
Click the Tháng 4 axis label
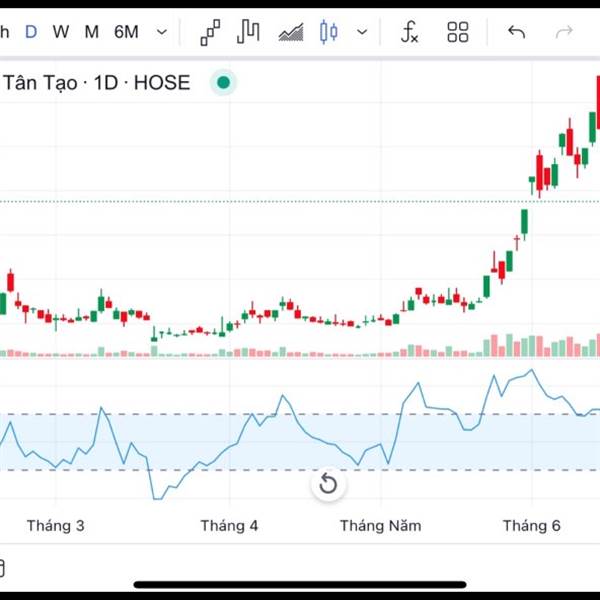(x=229, y=525)
